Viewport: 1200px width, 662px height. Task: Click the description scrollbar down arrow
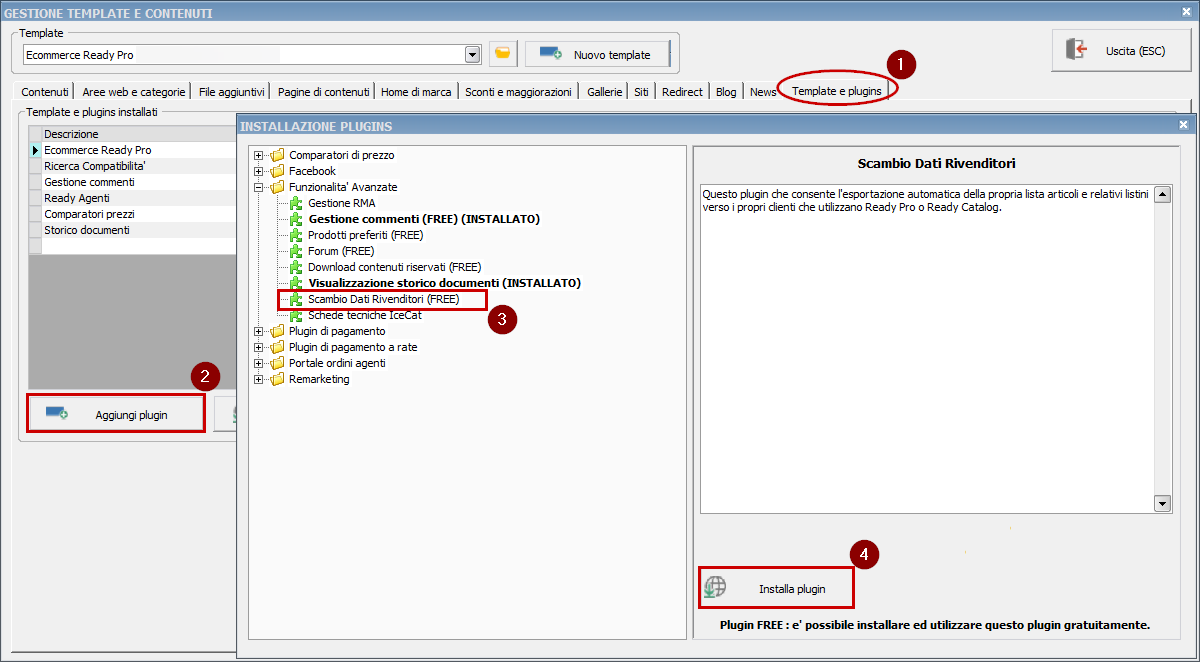1162,503
